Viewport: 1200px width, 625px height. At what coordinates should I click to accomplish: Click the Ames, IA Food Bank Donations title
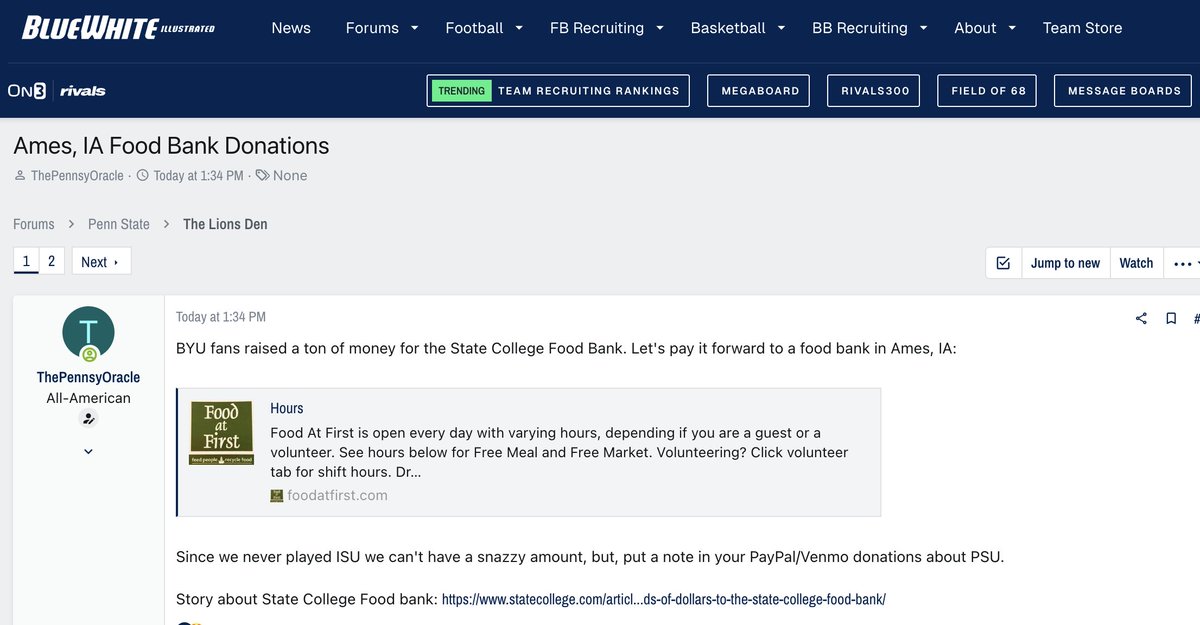coord(171,146)
